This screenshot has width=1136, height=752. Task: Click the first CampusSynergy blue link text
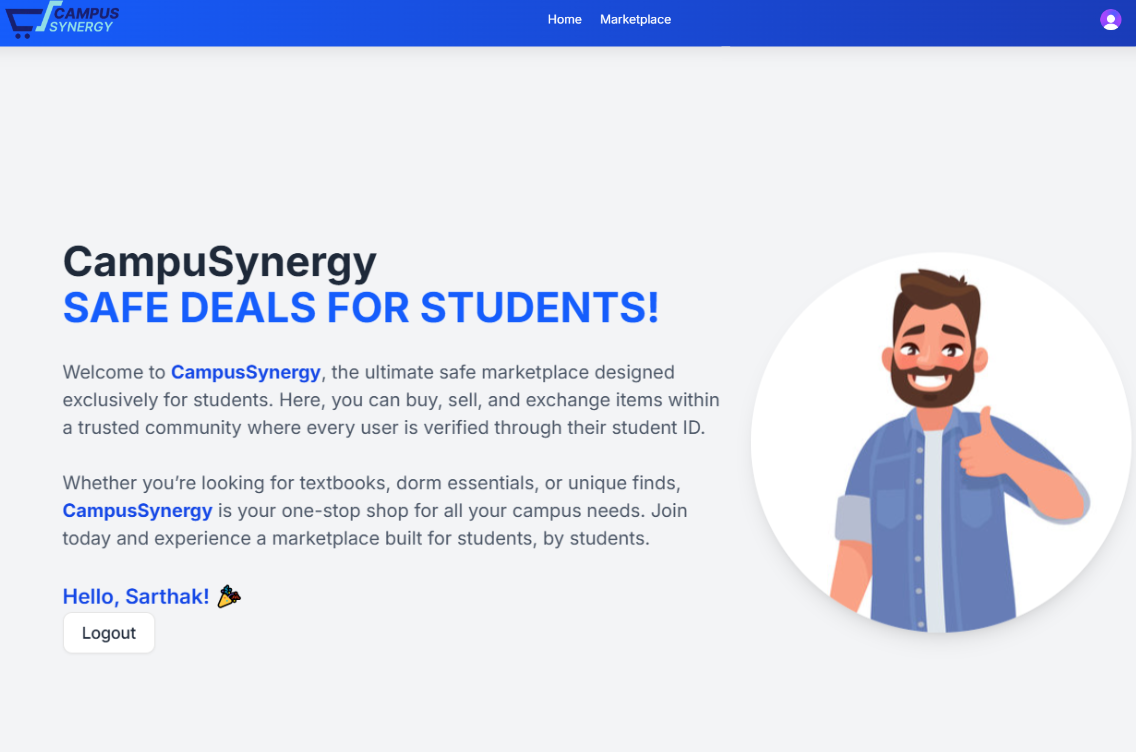246,372
